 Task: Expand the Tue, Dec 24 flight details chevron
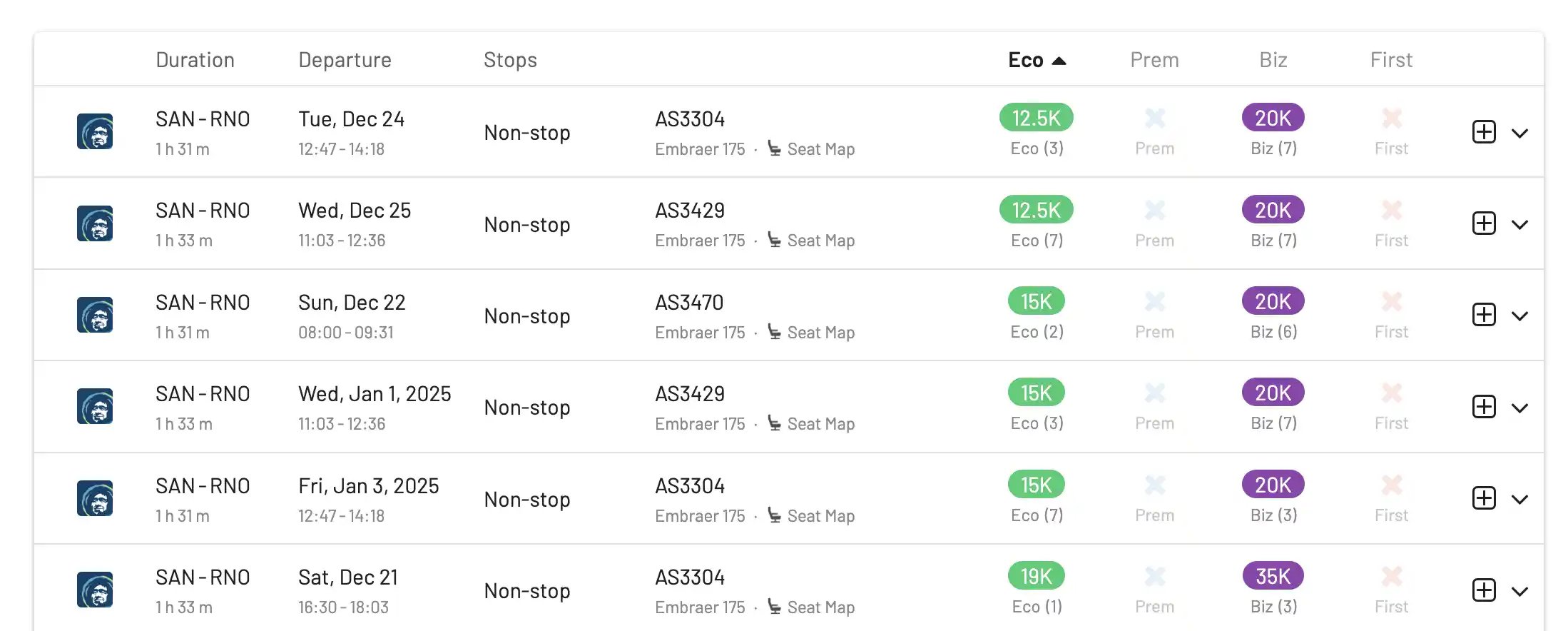(x=1519, y=133)
